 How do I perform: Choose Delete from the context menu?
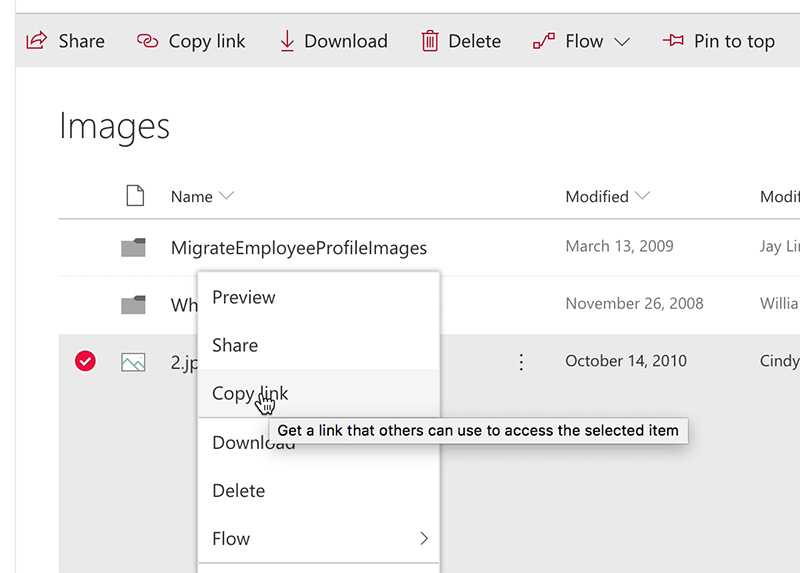coord(239,491)
